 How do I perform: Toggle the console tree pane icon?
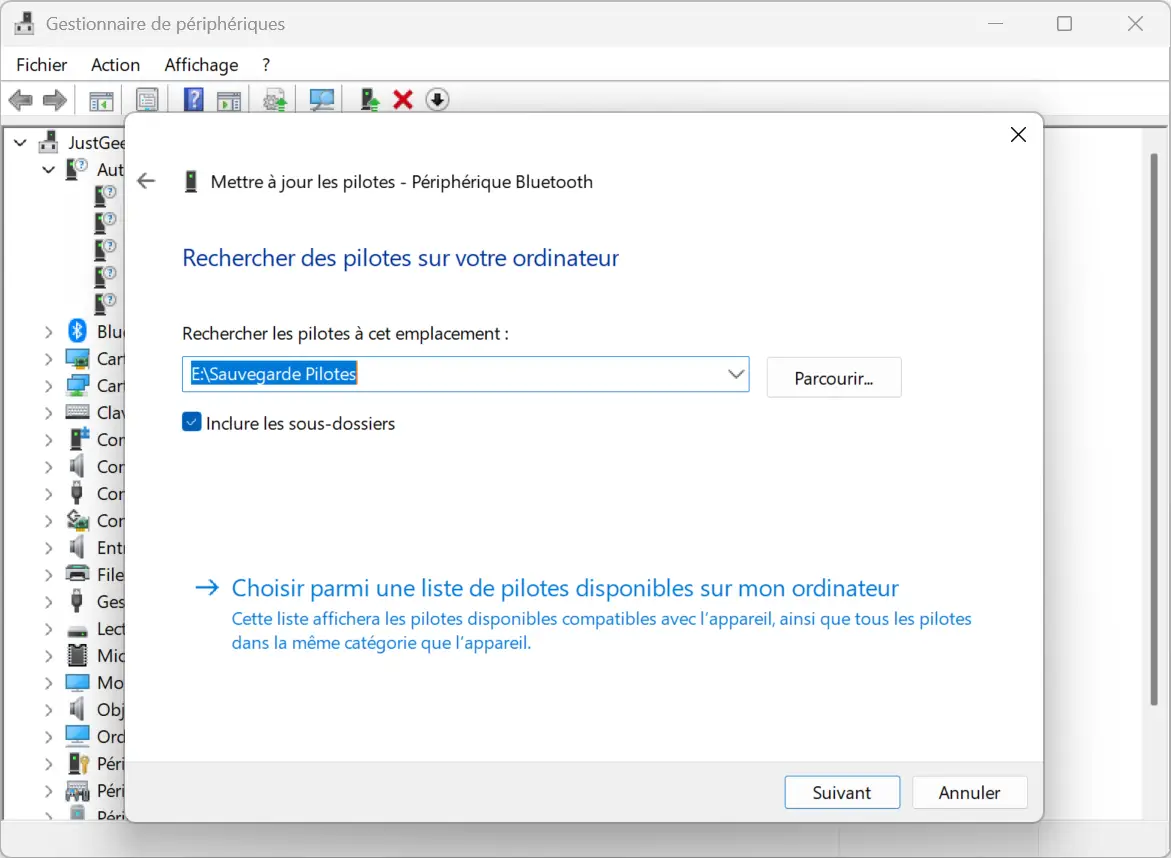tap(101, 100)
